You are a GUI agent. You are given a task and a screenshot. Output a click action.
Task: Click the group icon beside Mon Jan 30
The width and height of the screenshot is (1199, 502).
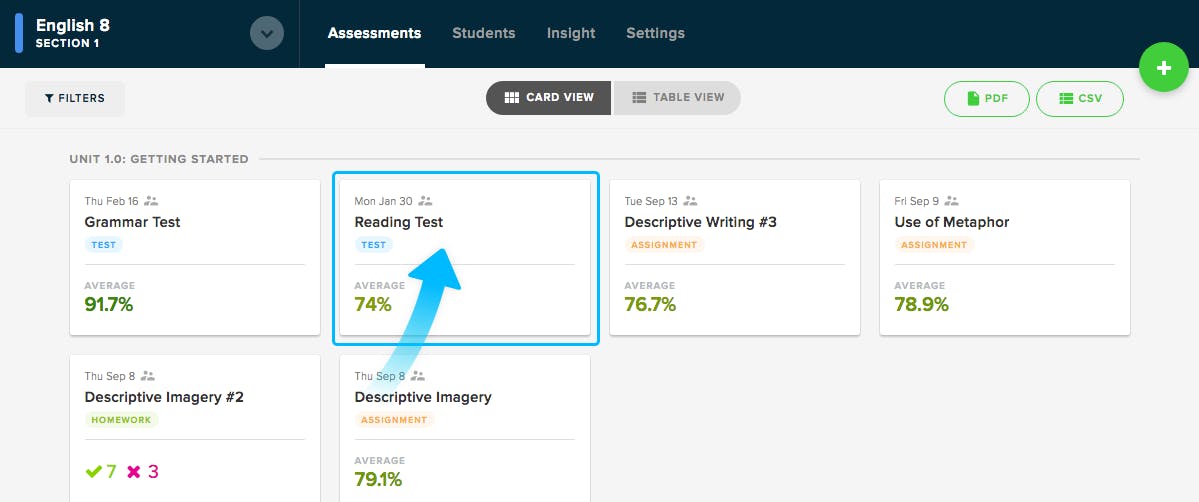pos(425,201)
